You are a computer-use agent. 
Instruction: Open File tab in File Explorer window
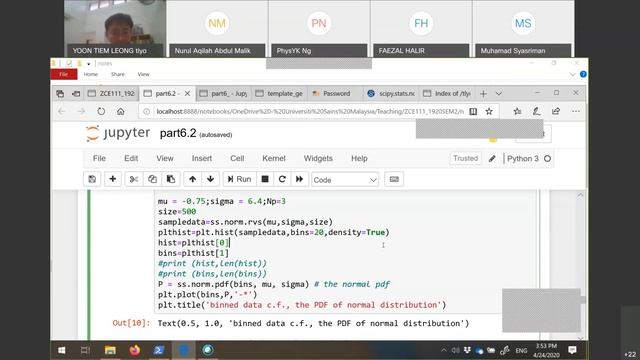[x=64, y=74]
